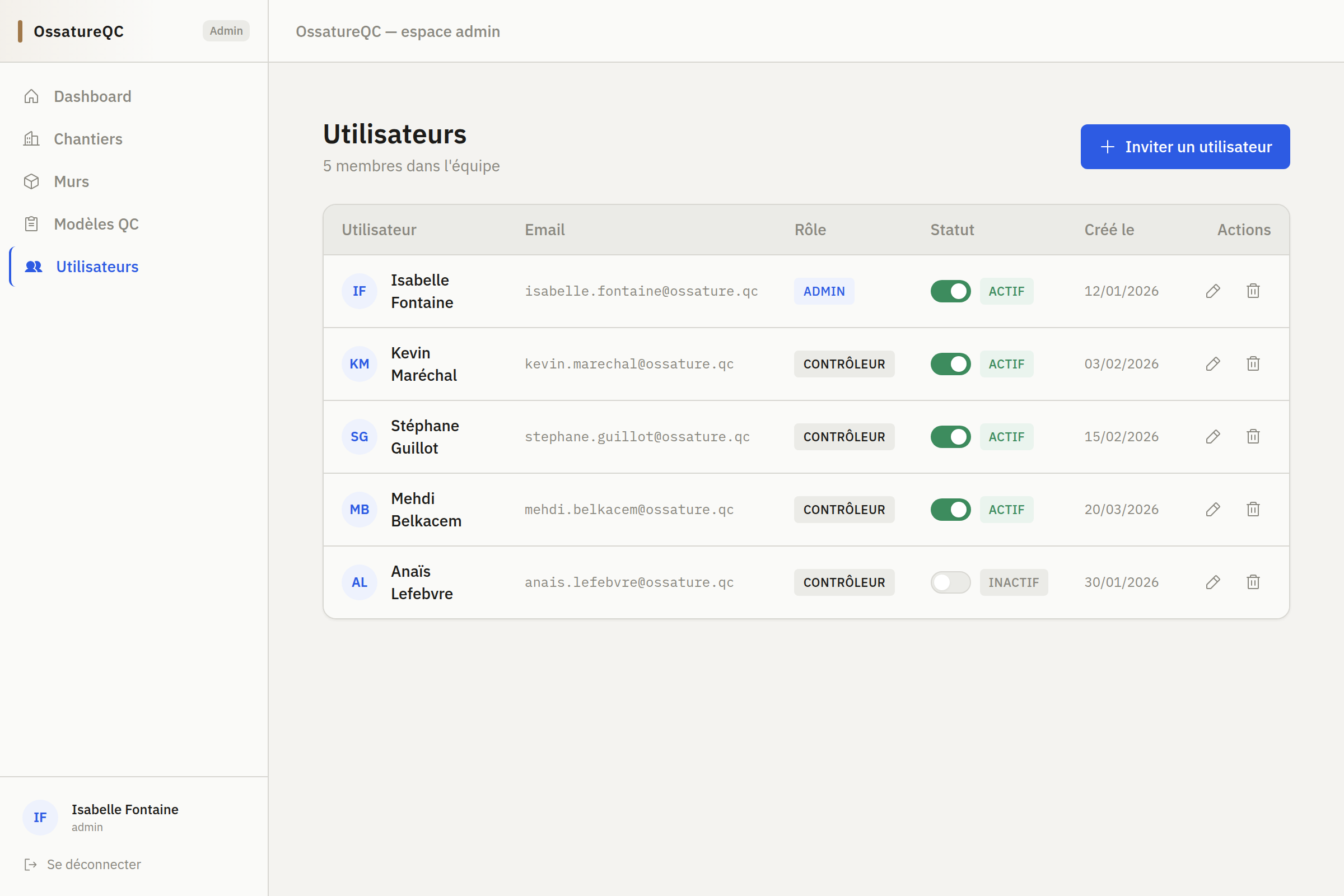The width and height of the screenshot is (1344, 896).
Task: Click the Murs cube icon
Action: (31, 181)
